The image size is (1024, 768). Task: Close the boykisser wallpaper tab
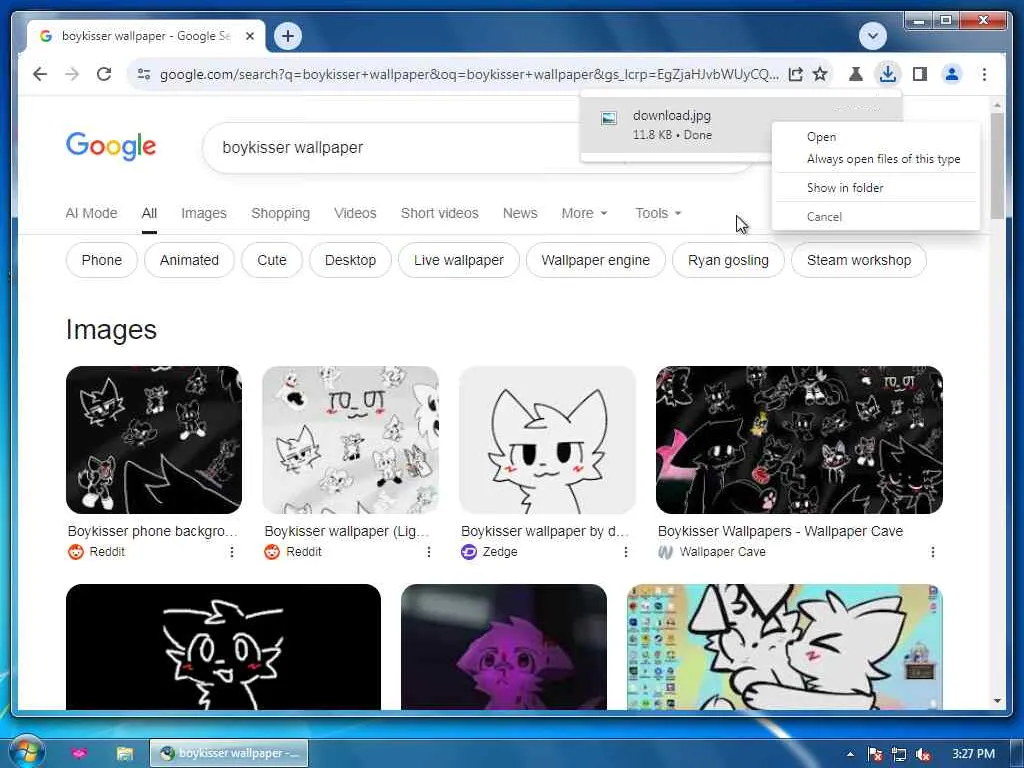[x=249, y=37]
